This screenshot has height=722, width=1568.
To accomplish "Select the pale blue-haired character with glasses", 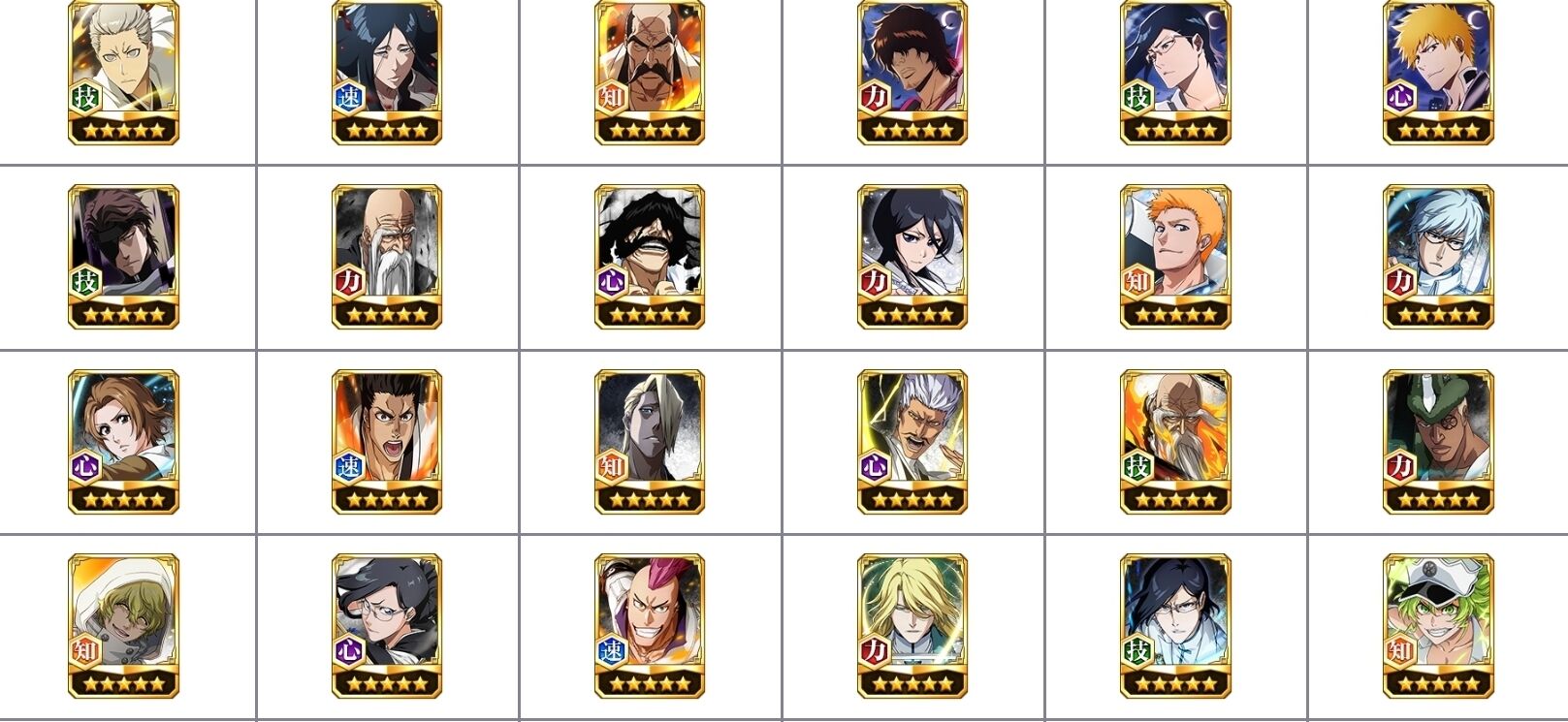I will [1439, 257].
